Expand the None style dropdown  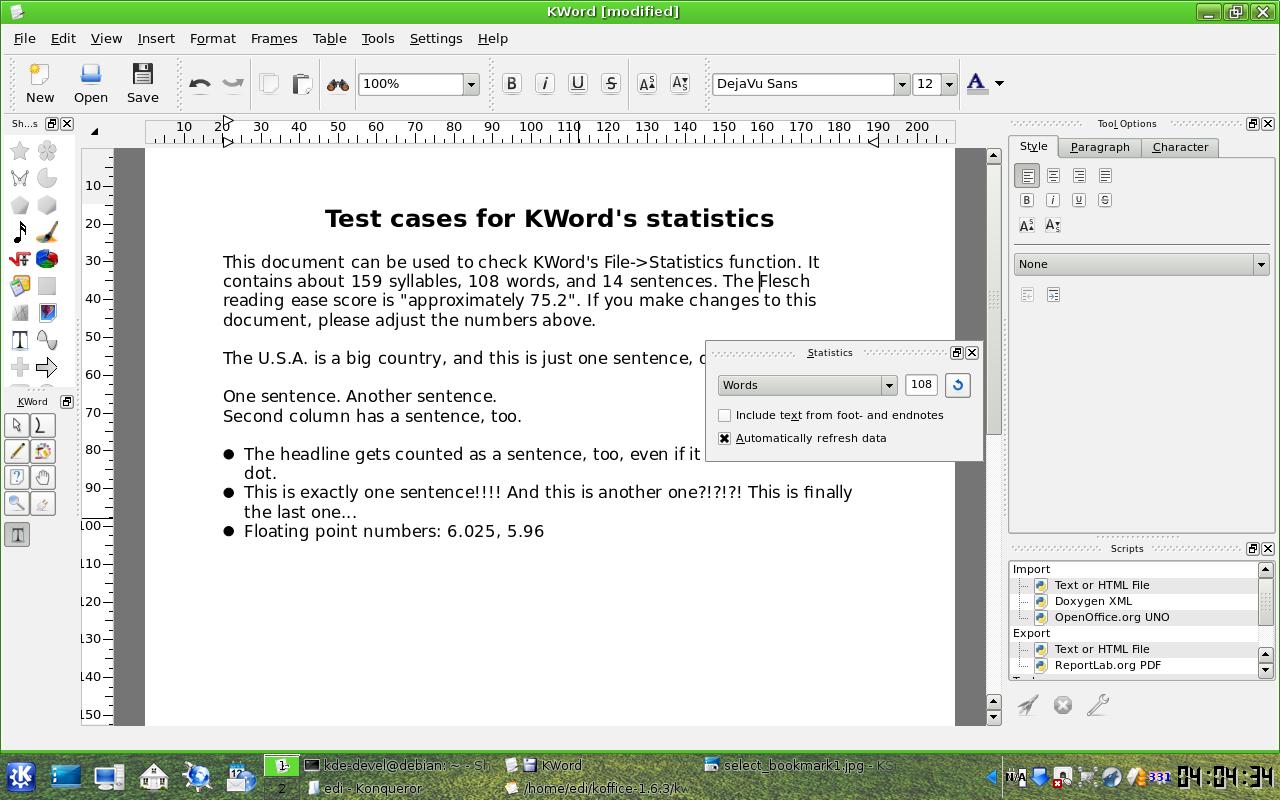tap(1260, 264)
